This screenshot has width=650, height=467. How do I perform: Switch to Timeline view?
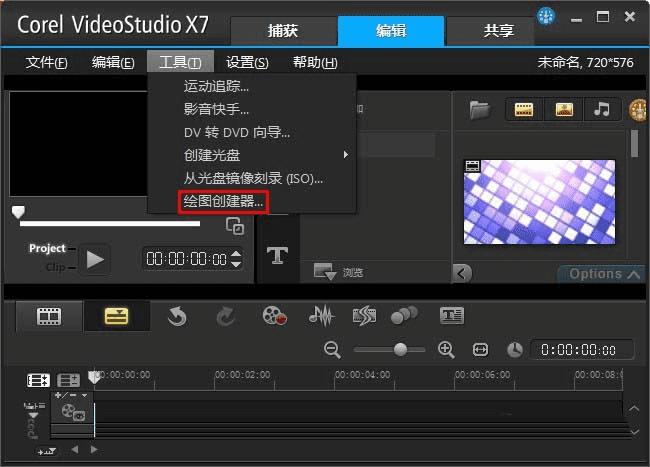(x=116, y=316)
